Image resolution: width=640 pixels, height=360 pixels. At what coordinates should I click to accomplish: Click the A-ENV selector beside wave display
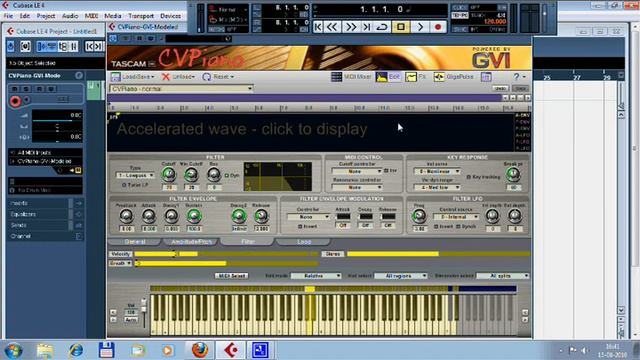[522, 116]
